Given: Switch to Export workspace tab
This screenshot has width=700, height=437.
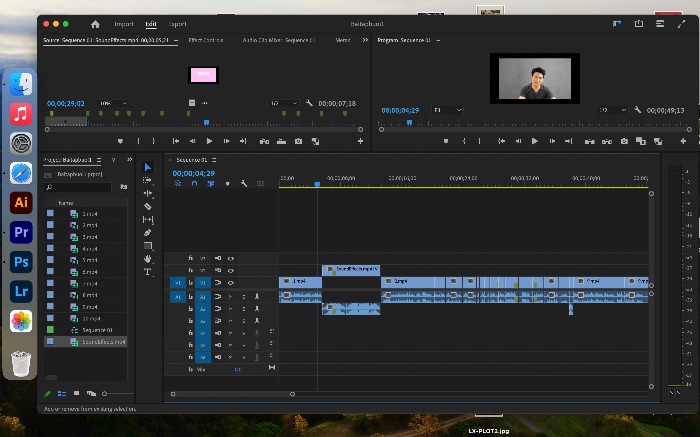Looking at the screenshot, I should coord(177,24).
